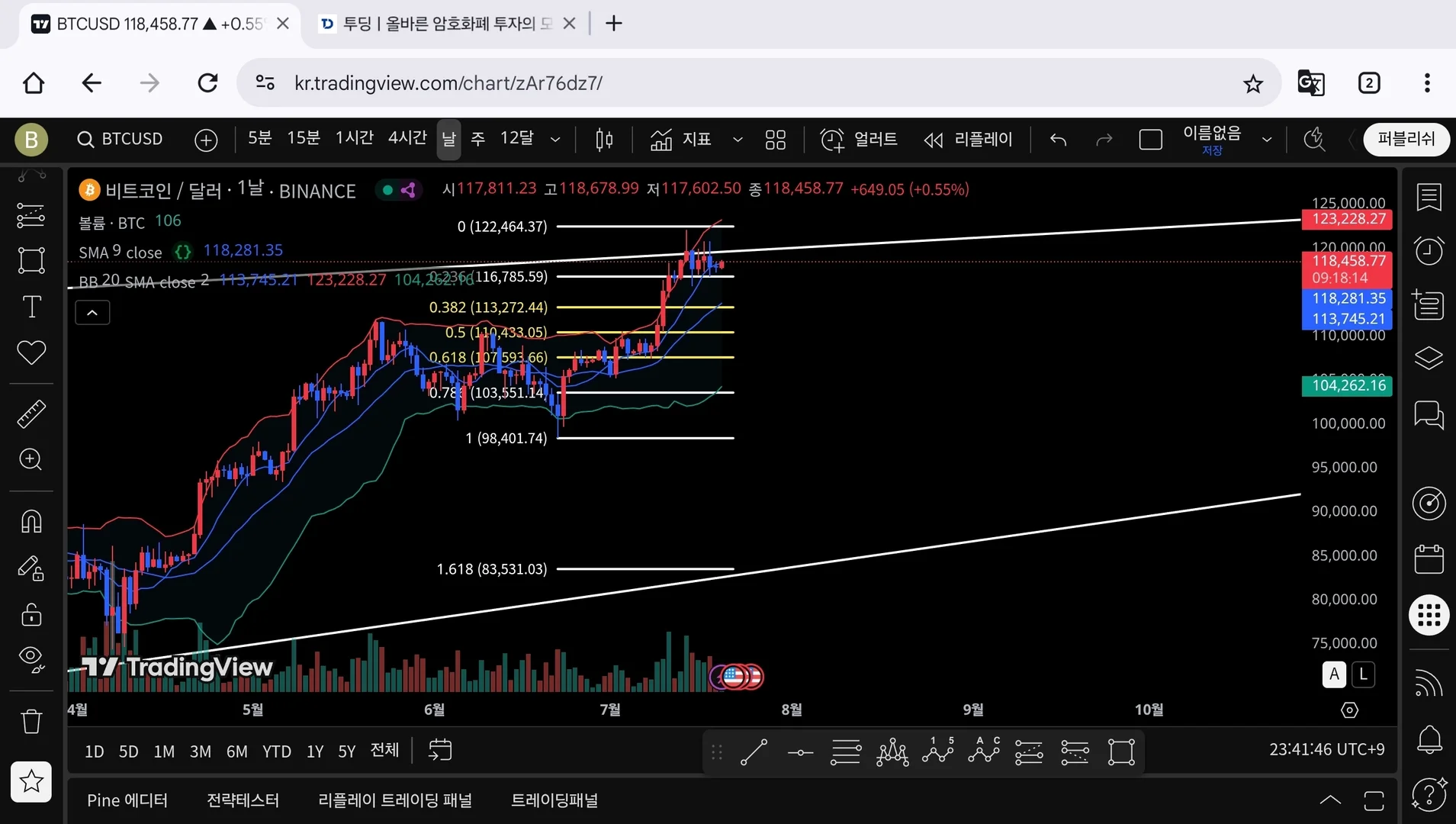Screen dimensions: 1456x824
Task: Toggle lock all drawings
Action: click(31, 614)
